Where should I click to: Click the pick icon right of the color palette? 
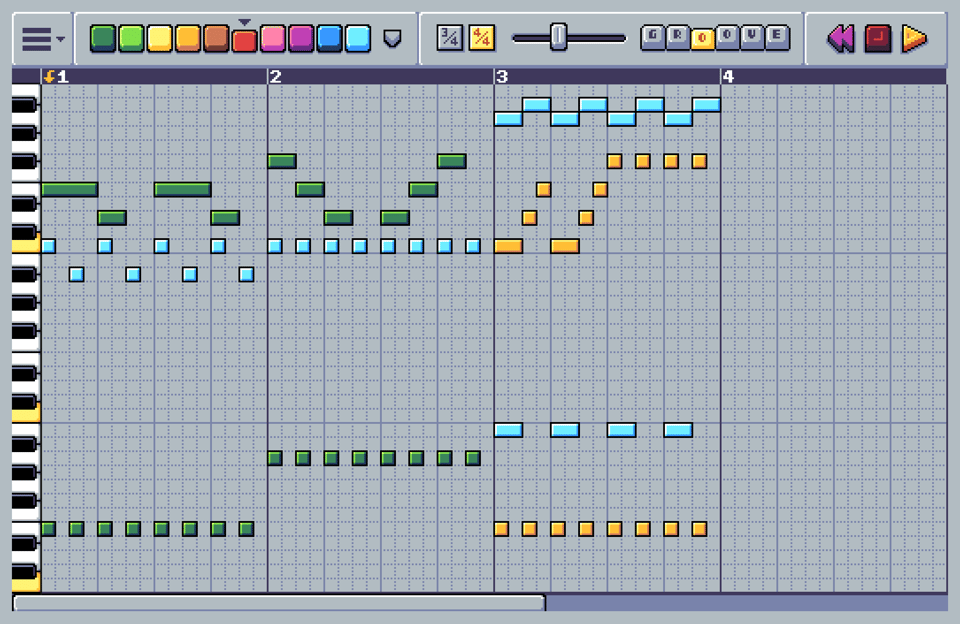tap(393, 37)
